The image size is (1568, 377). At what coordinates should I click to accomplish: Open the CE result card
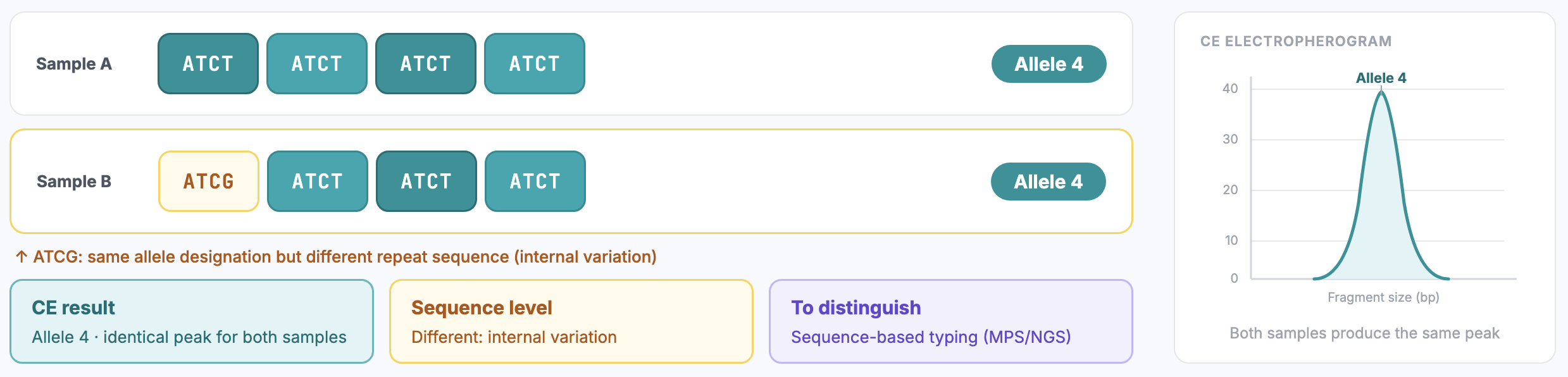[x=192, y=321]
